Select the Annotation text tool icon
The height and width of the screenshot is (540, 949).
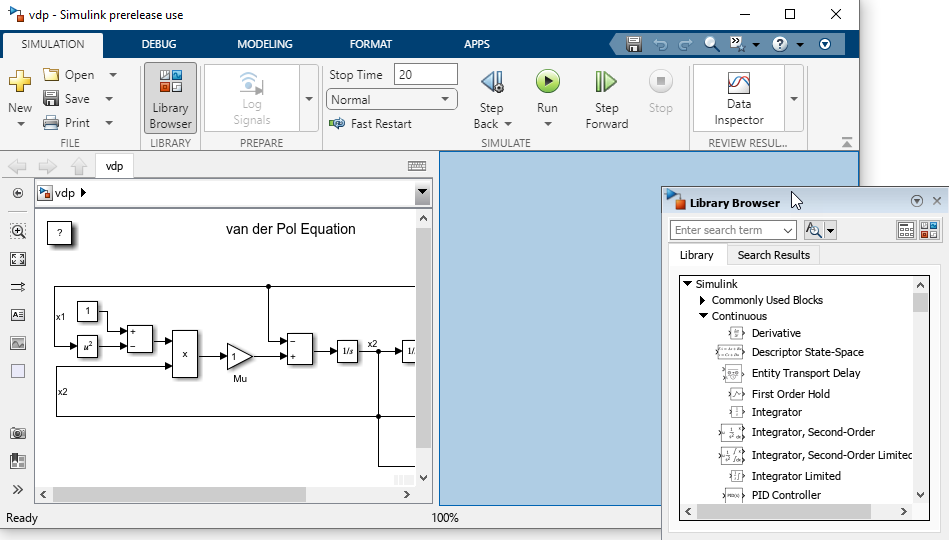point(18,315)
